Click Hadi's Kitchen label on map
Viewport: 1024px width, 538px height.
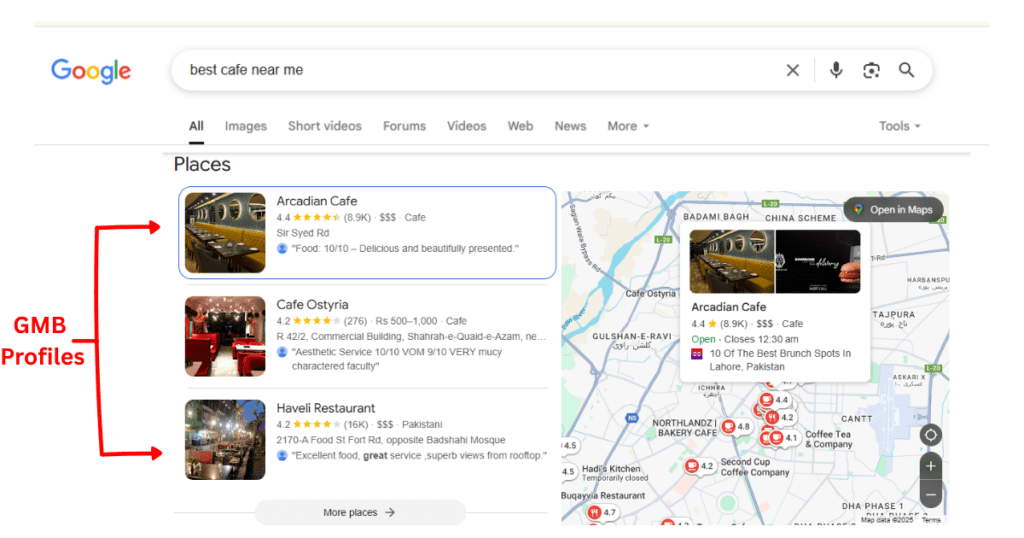611,469
